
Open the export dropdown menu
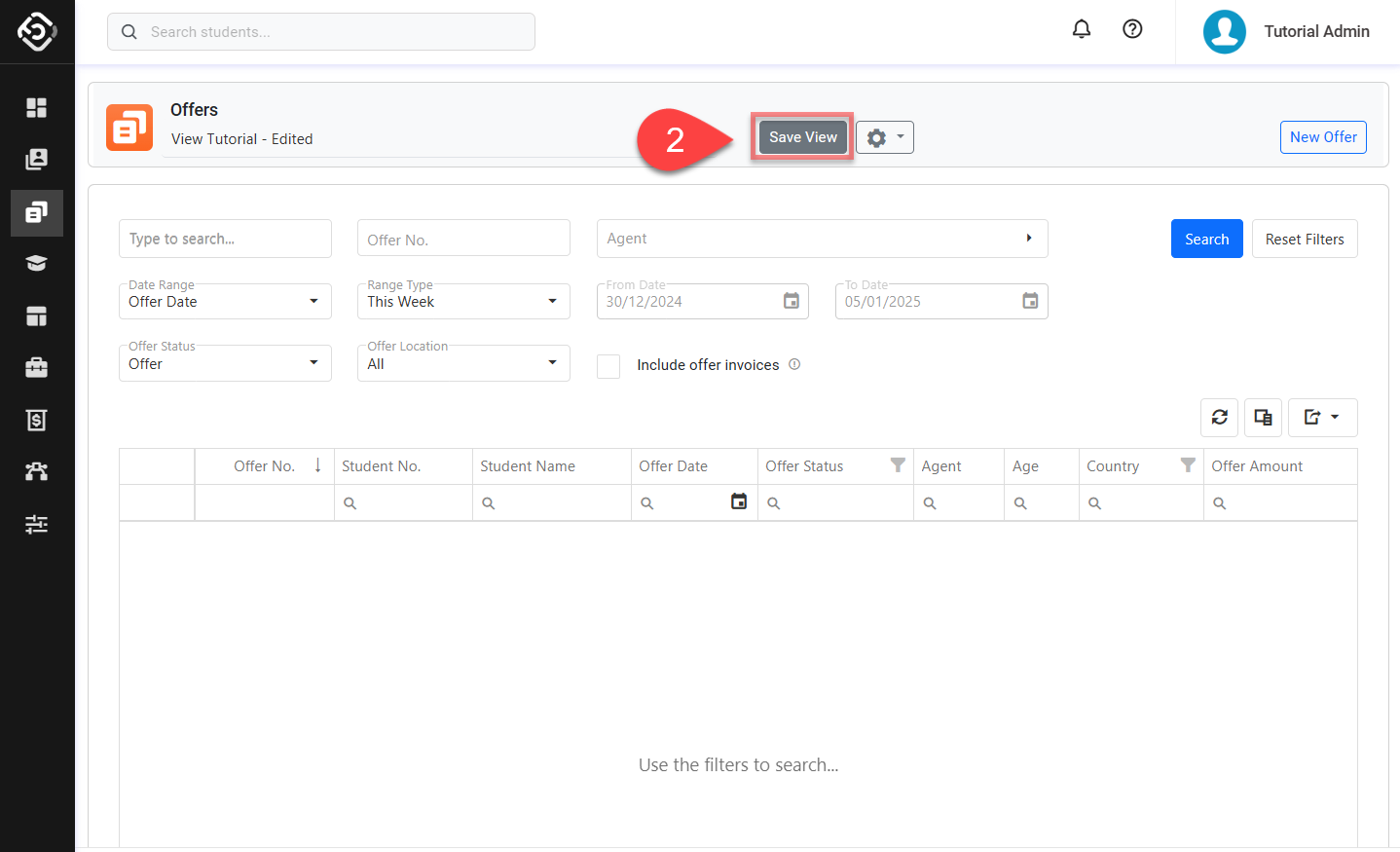click(x=1322, y=418)
